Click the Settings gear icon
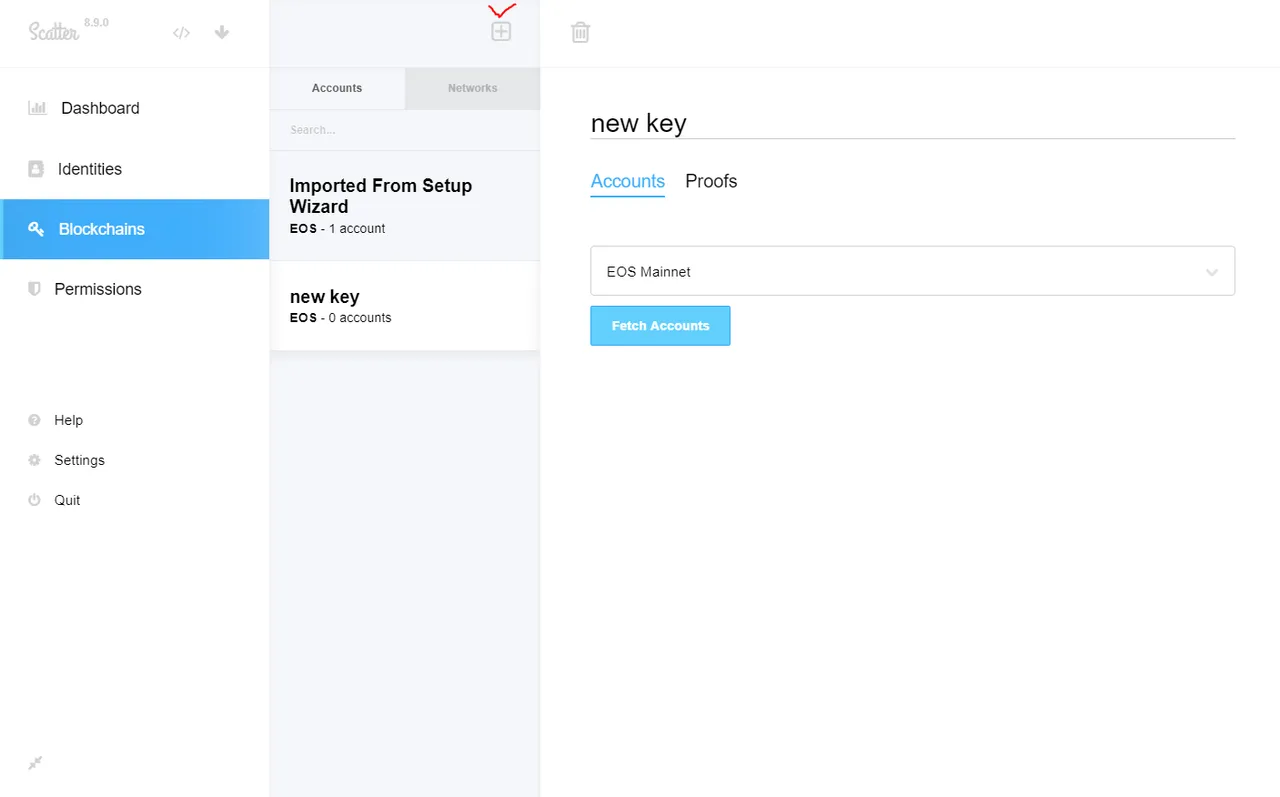Viewport: 1280px width, 797px height. tap(35, 460)
